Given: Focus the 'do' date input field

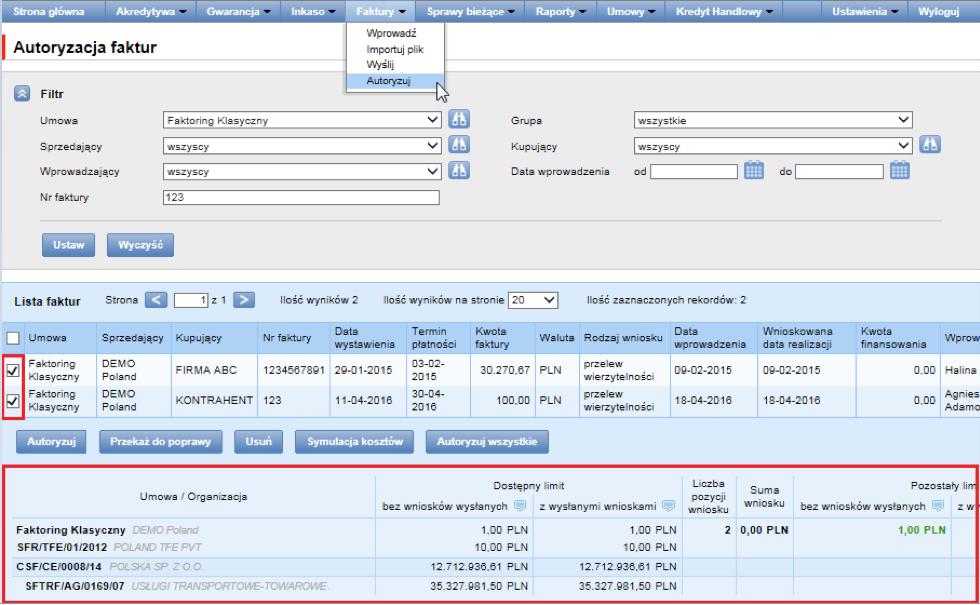Looking at the screenshot, I should pos(839,171).
